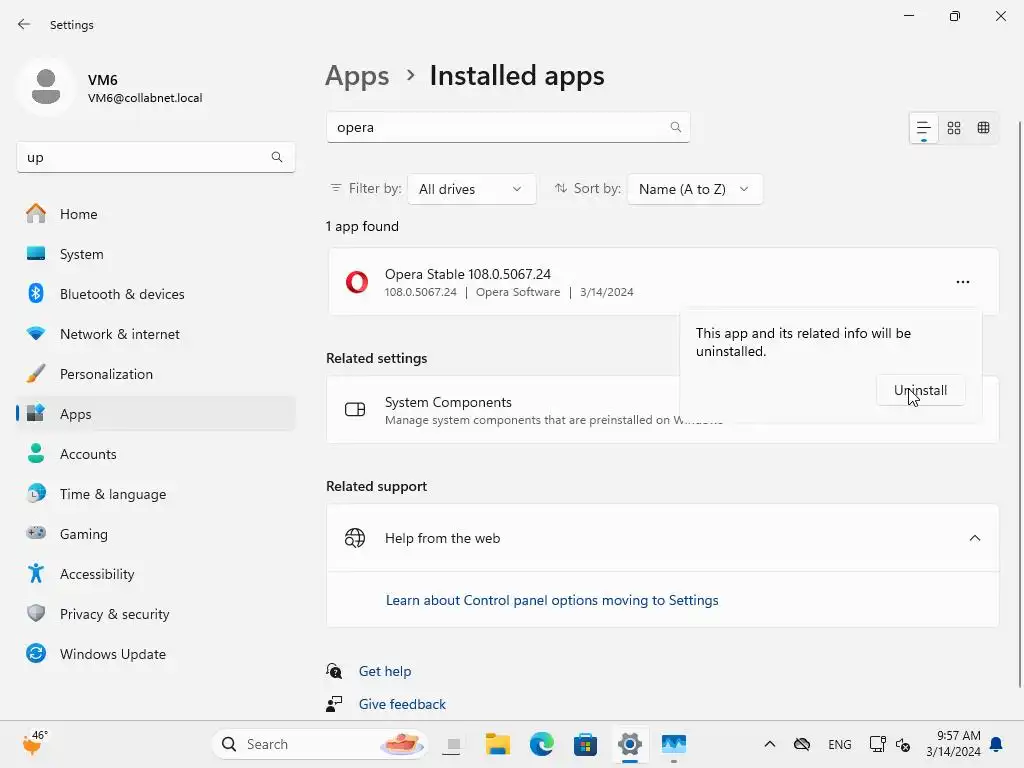Screen dimensions: 1024x768
Task: Select Bluetooth & devices in the sidebar
Action: [x=122, y=294]
